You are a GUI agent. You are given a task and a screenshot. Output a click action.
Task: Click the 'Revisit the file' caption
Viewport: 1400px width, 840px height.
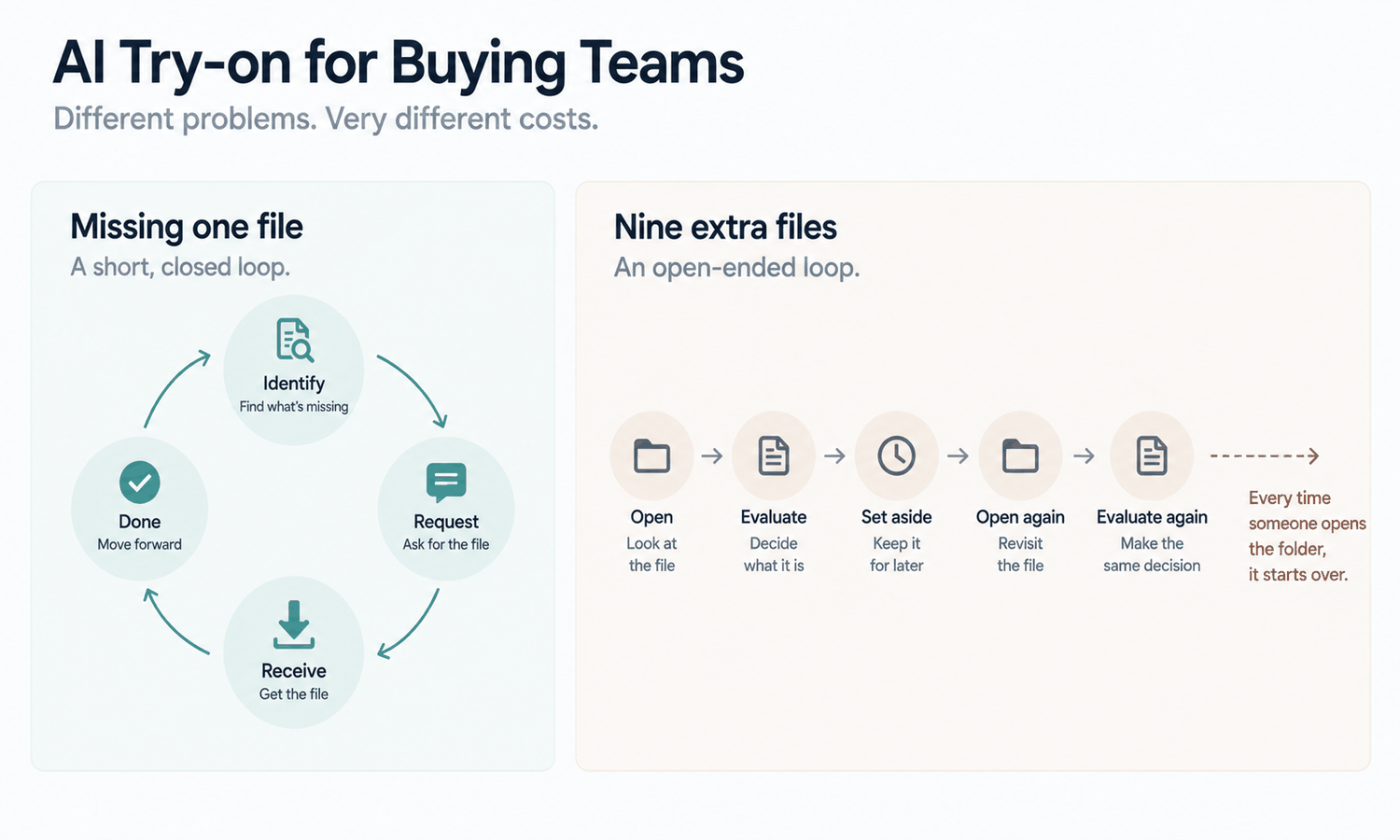click(x=1020, y=554)
